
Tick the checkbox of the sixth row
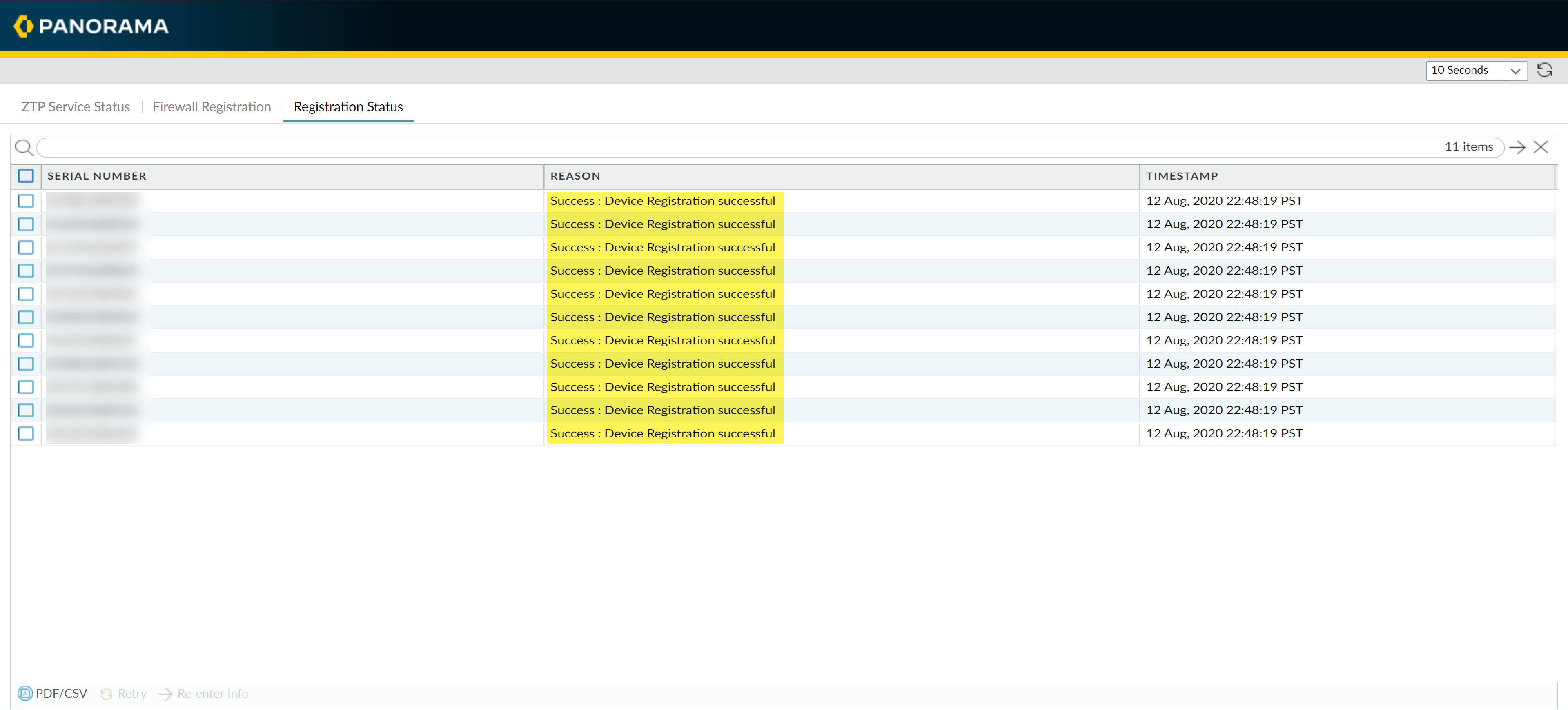point(26,317)
